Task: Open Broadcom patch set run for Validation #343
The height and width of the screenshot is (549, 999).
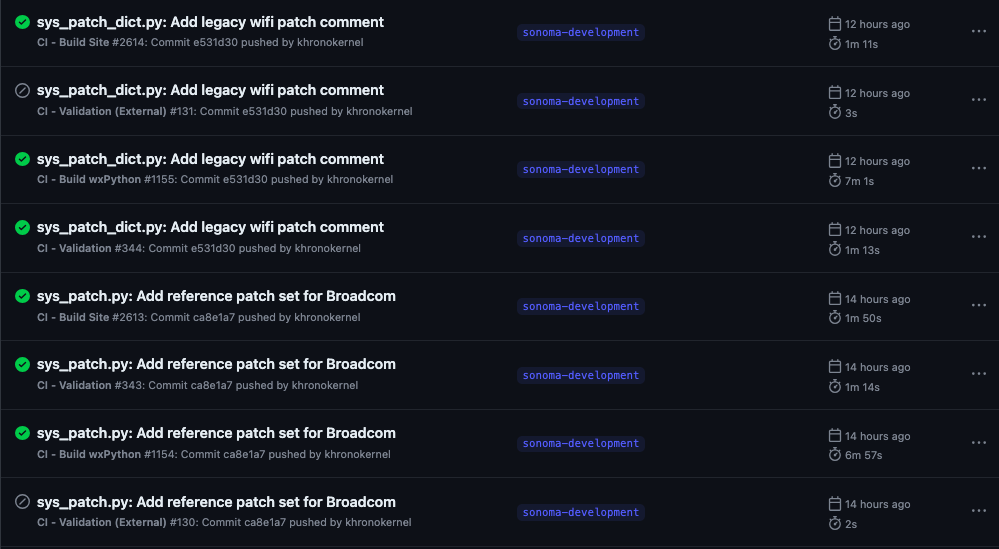Action: (x=216, y=364)
